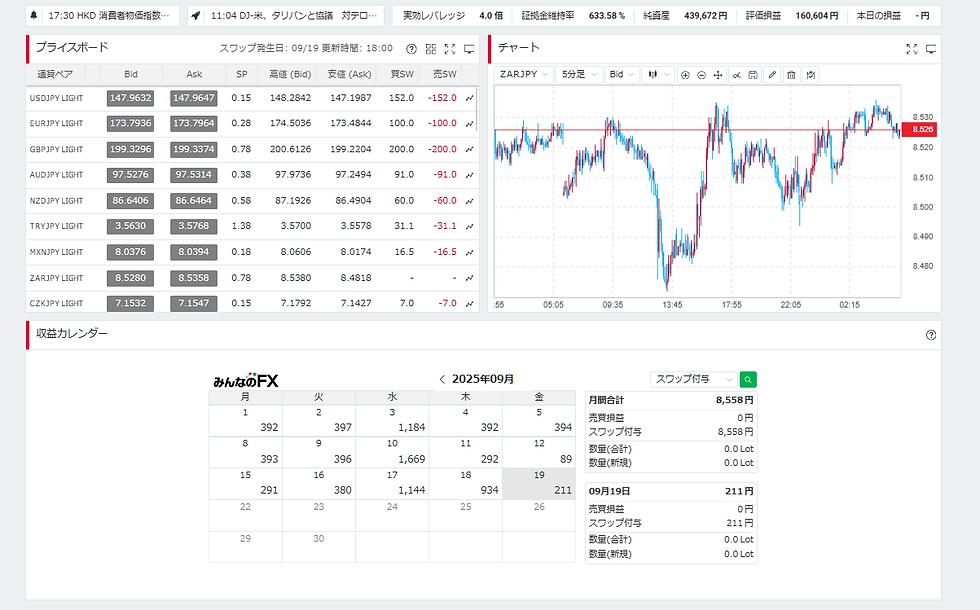Open the chart indicators settings icon
This screenshot has height=610, width=980.
(737, 75)
